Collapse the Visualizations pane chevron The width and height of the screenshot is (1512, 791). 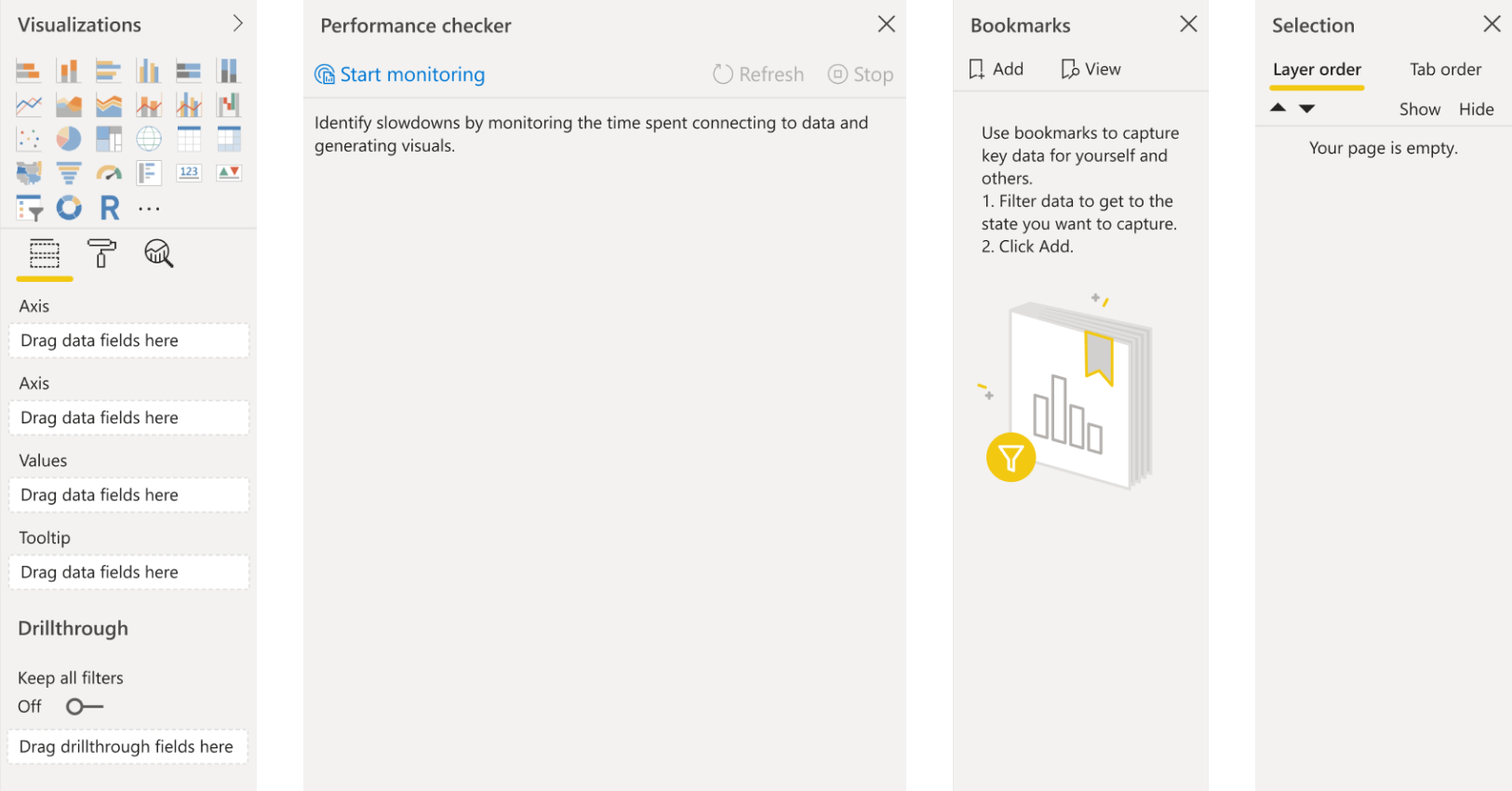[237, 24]
